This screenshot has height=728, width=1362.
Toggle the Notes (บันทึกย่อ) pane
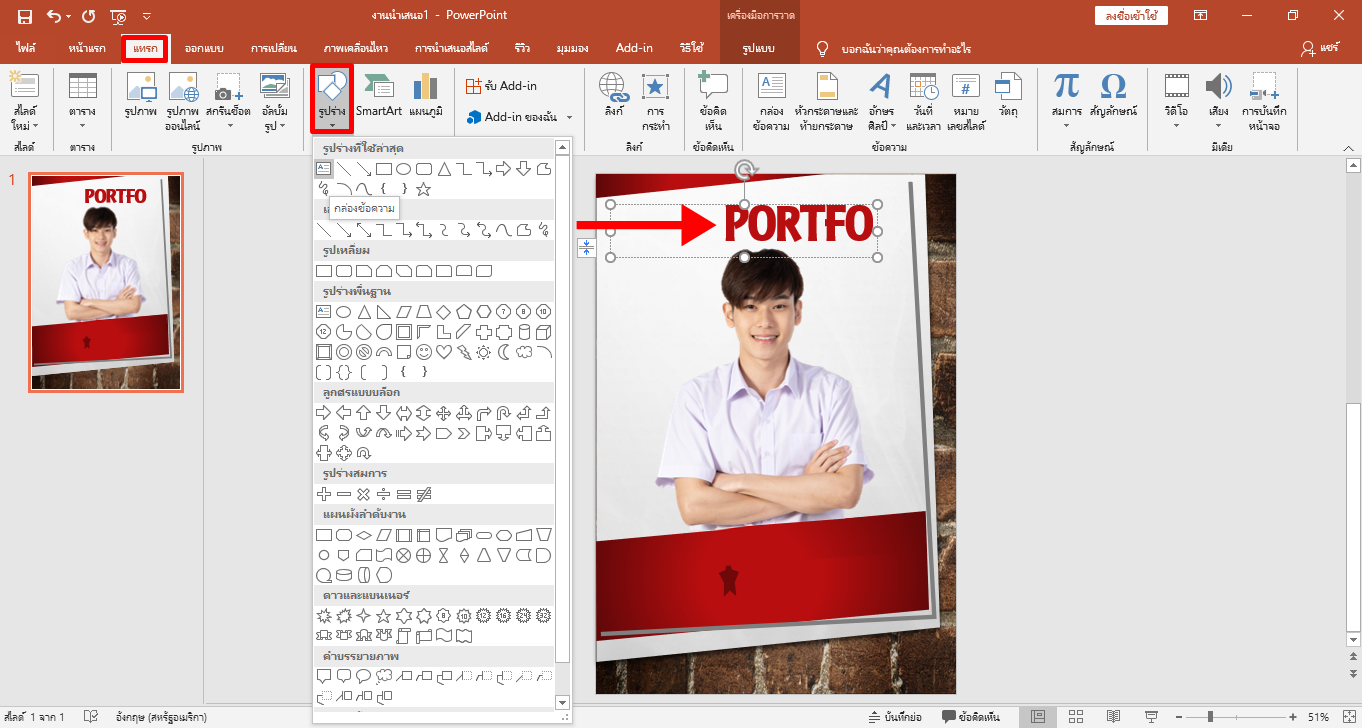(895, 717)
